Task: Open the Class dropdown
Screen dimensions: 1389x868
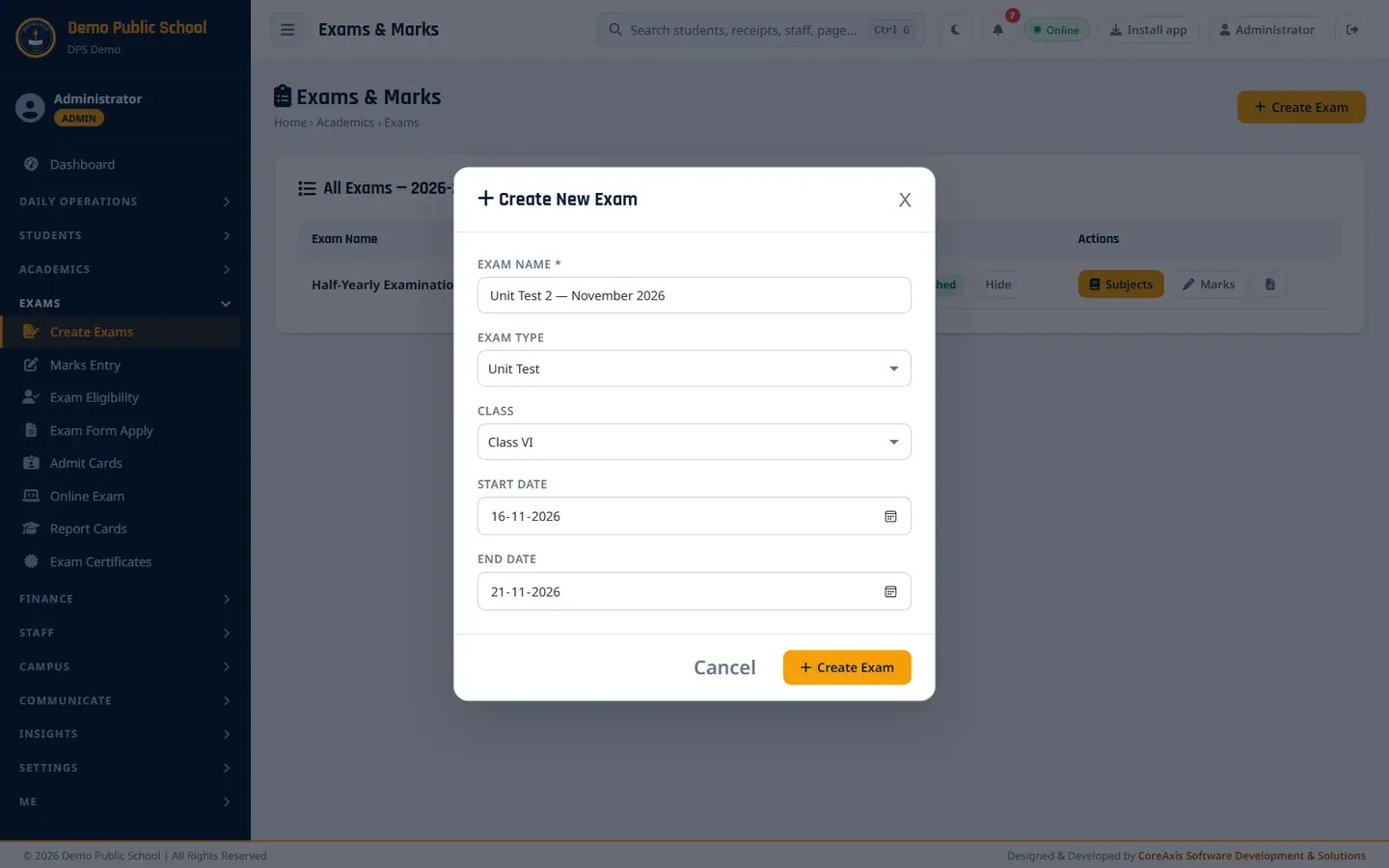Action: (694, 442)
